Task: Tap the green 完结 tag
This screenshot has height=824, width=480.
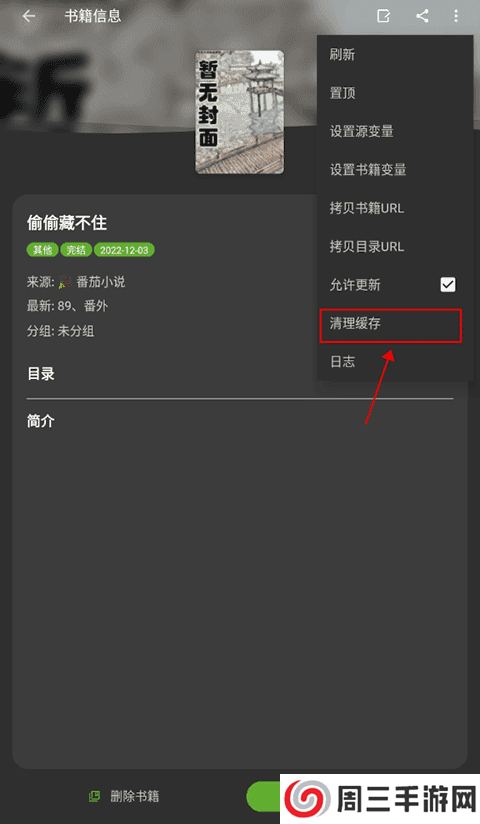Action: [76, 250]
